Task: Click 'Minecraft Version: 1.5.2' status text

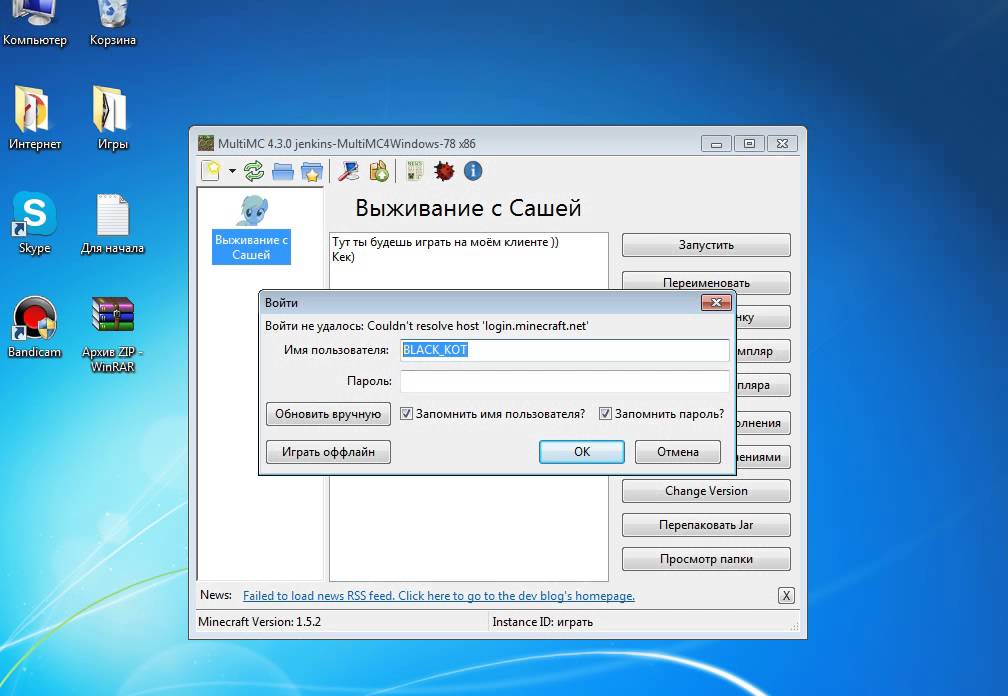Action: coord(259,621)
